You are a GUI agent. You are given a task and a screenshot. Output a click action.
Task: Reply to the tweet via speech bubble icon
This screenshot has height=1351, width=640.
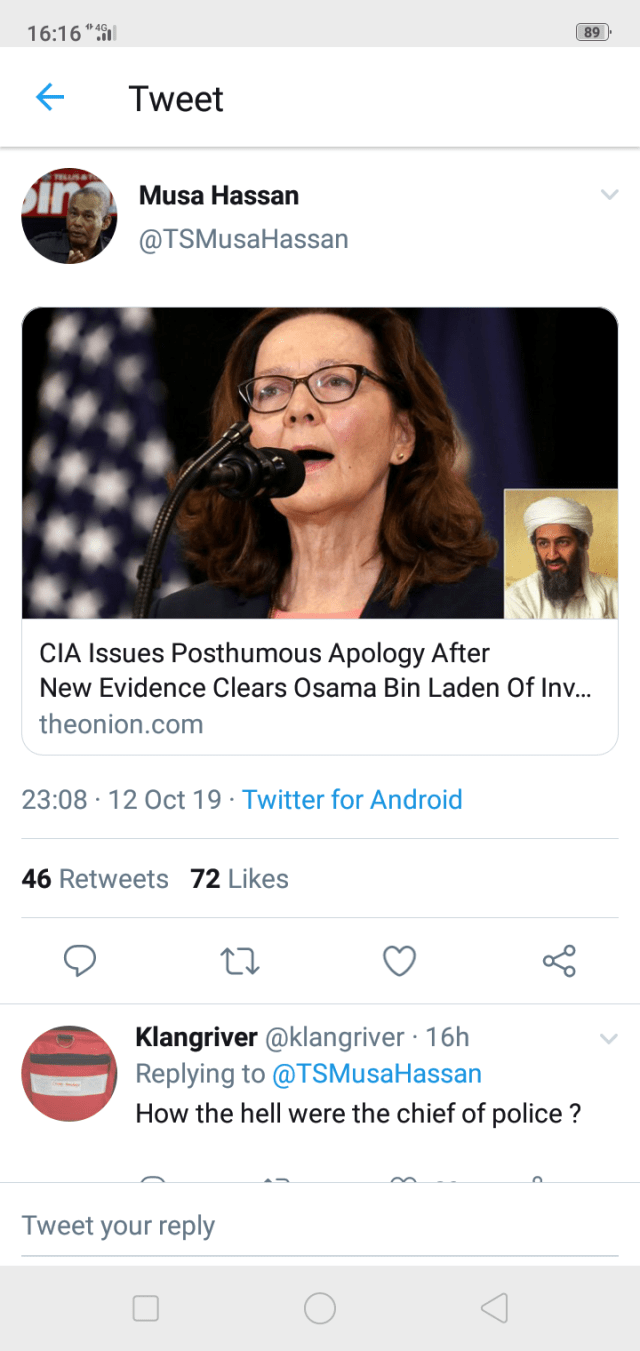click(80, 961)
